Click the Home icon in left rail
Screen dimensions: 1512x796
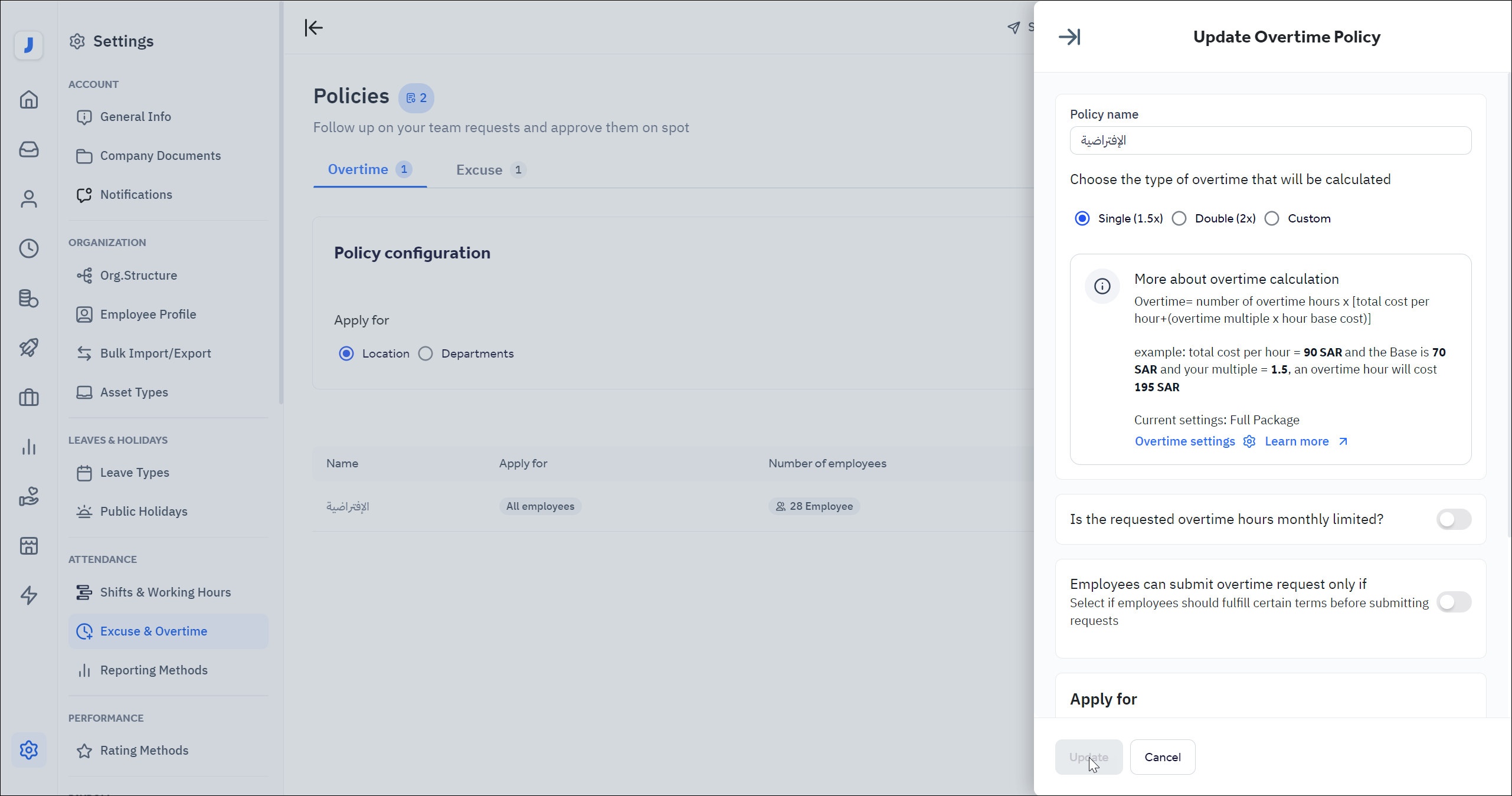tap(28, 100)
